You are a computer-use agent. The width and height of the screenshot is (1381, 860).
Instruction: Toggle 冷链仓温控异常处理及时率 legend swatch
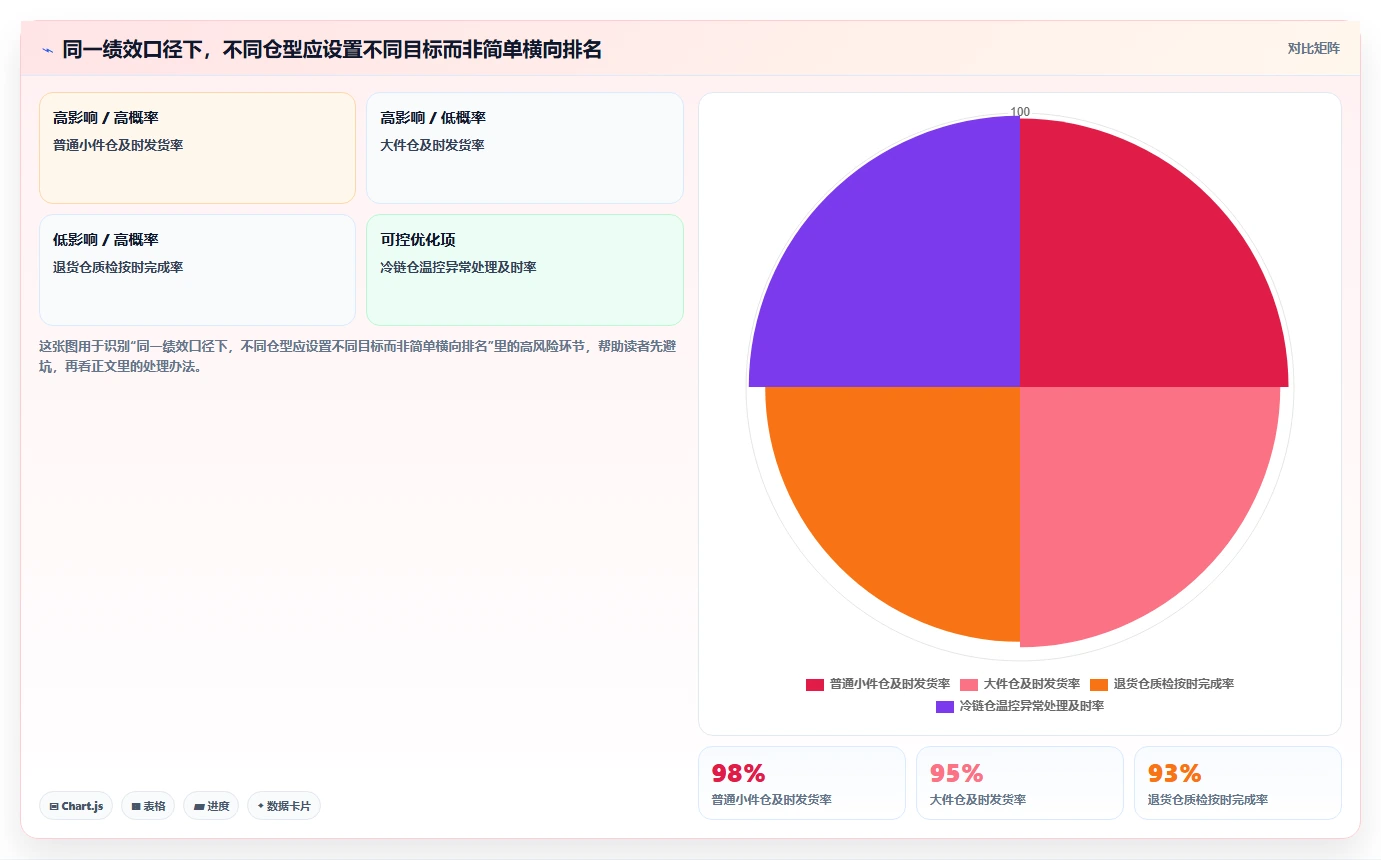945,707
